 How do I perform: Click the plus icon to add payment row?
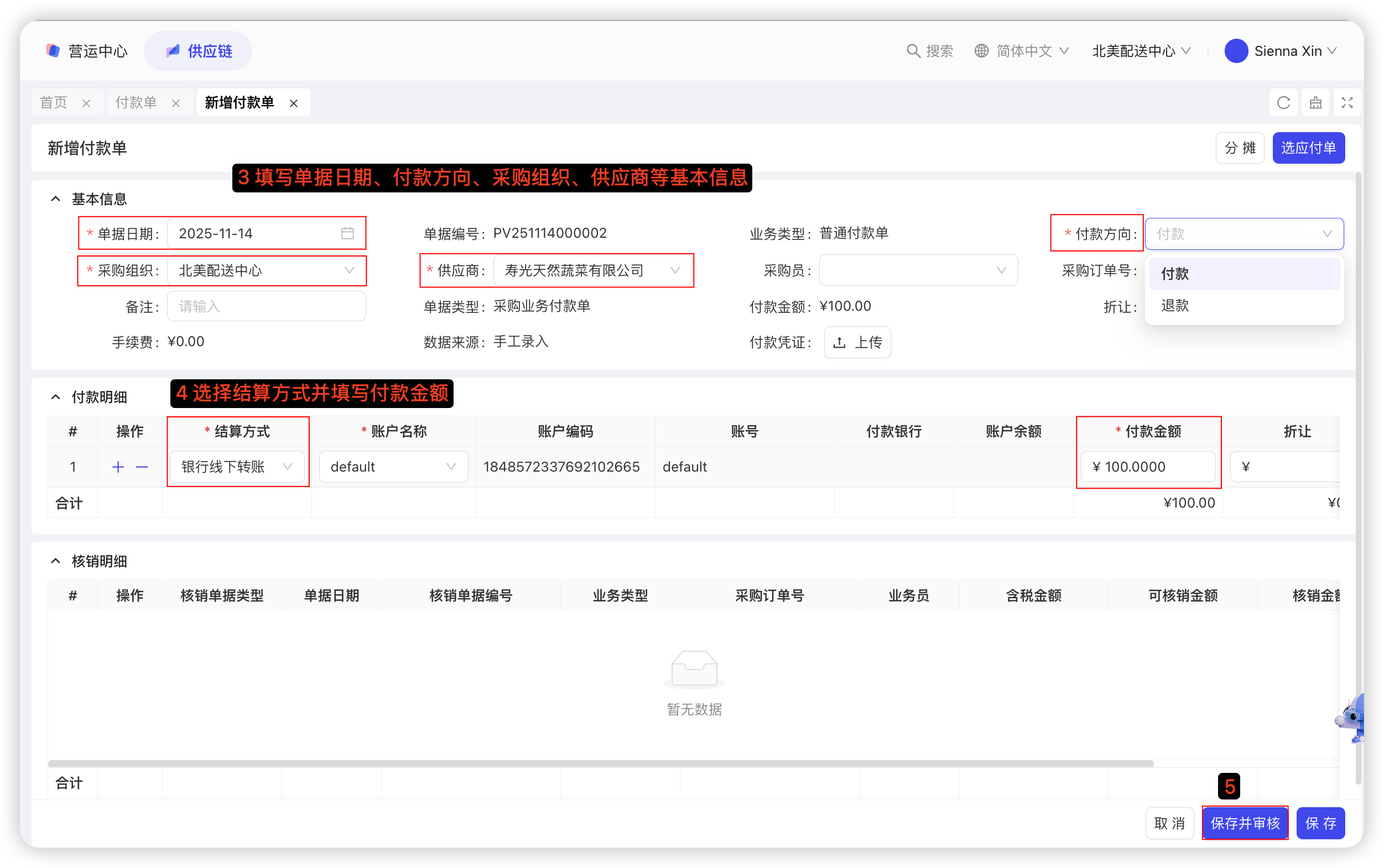click(118, 467)
